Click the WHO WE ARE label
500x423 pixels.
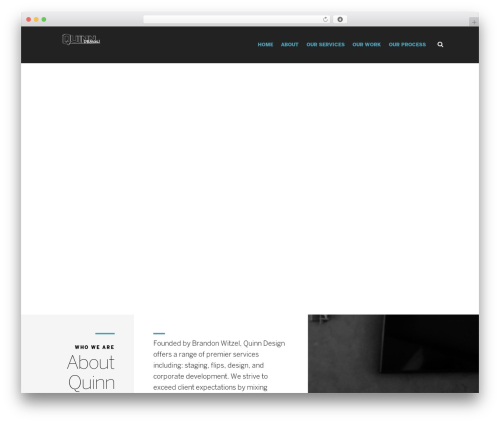[95, 347]
